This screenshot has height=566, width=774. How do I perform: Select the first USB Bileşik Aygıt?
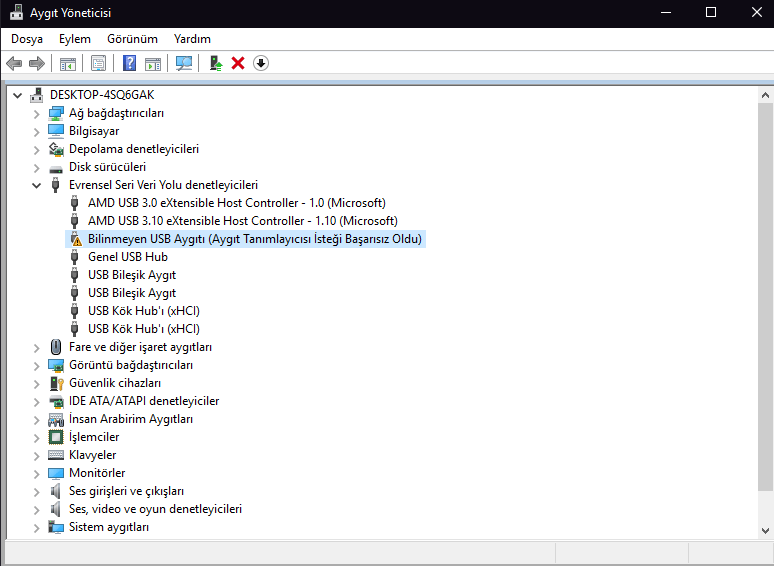[x=132, y=275]
